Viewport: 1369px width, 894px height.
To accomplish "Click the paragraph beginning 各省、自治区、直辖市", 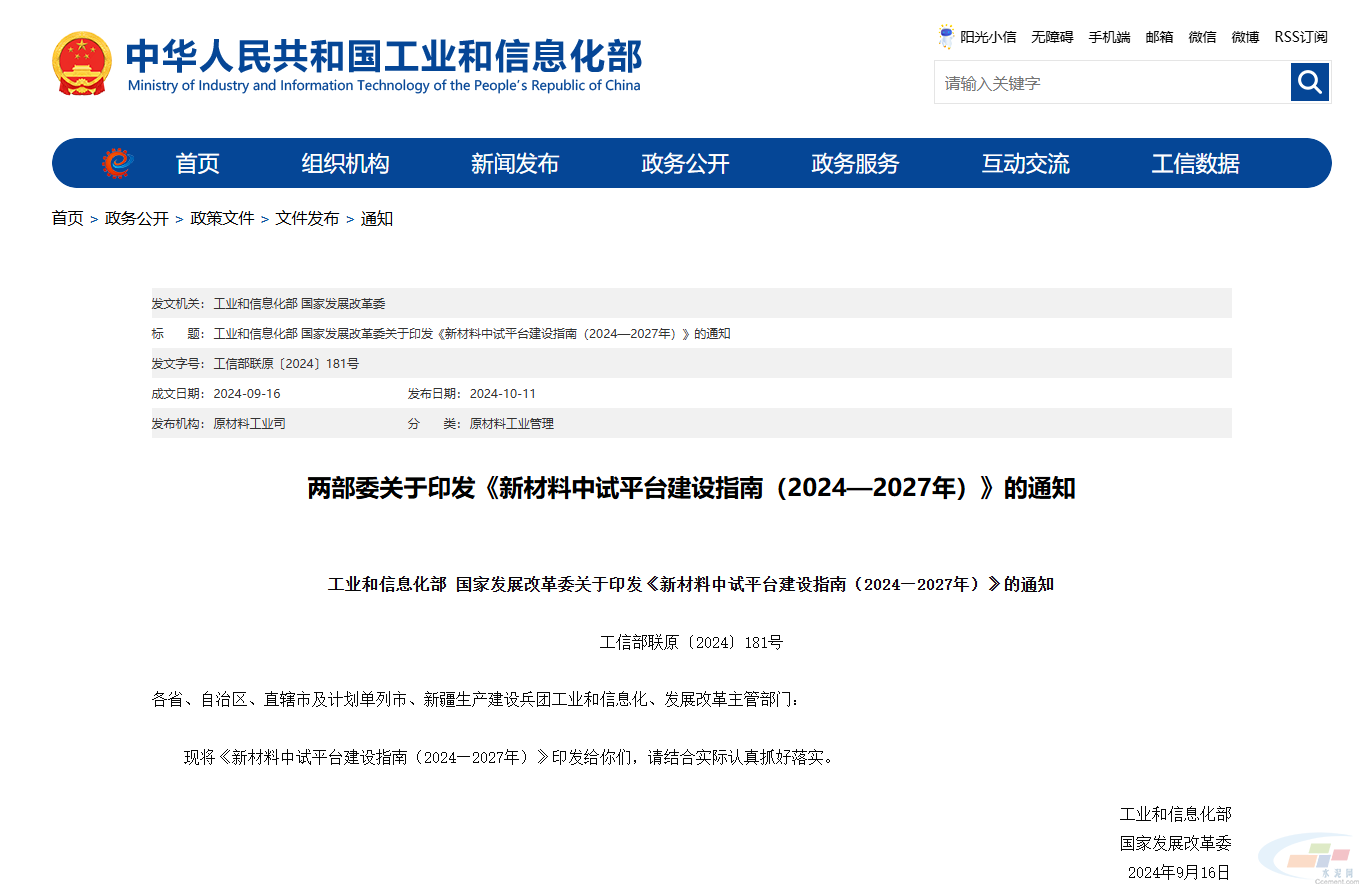I will (x=476, y=700).
